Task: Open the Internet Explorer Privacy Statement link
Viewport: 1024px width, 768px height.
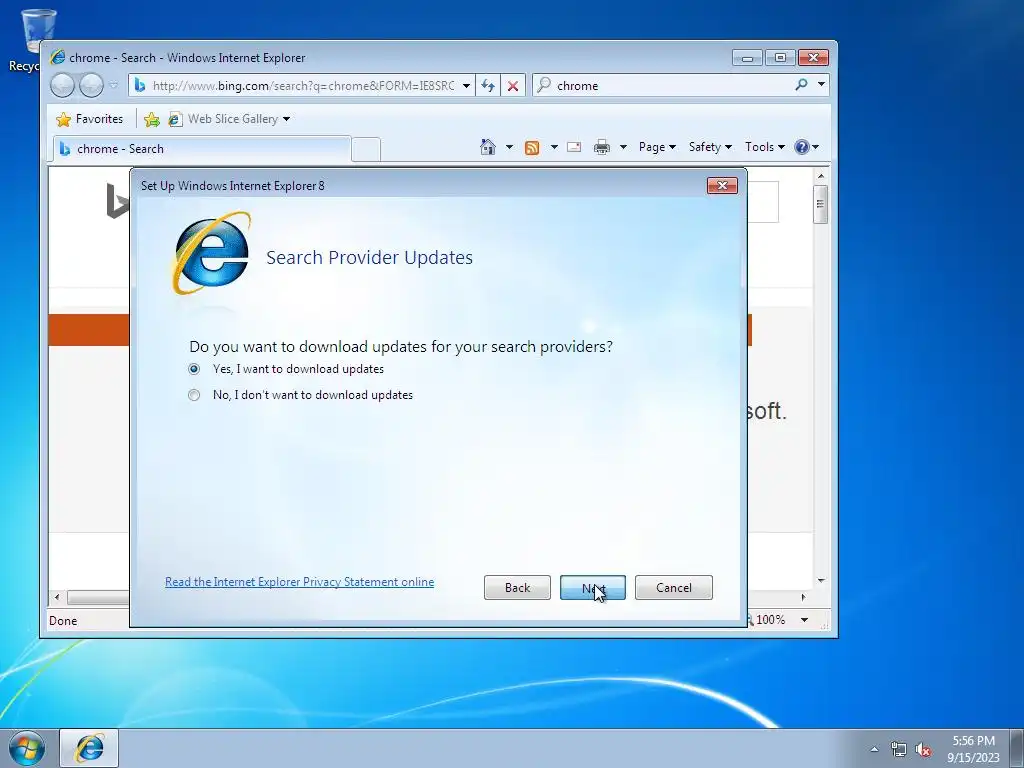Action: click(x=299, y=582)
